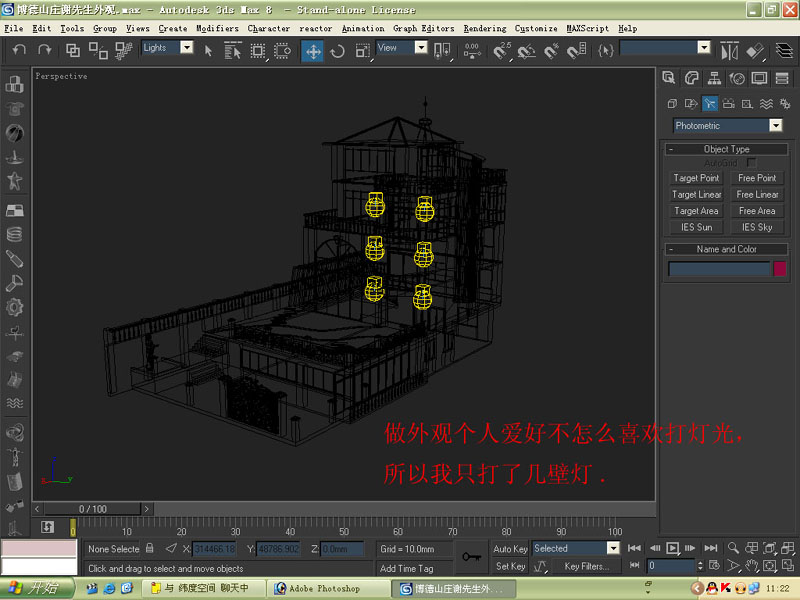This screenshot has height=600, width=800.
Task: Toggle the Percent Snap button
Action: pos(551,51)
